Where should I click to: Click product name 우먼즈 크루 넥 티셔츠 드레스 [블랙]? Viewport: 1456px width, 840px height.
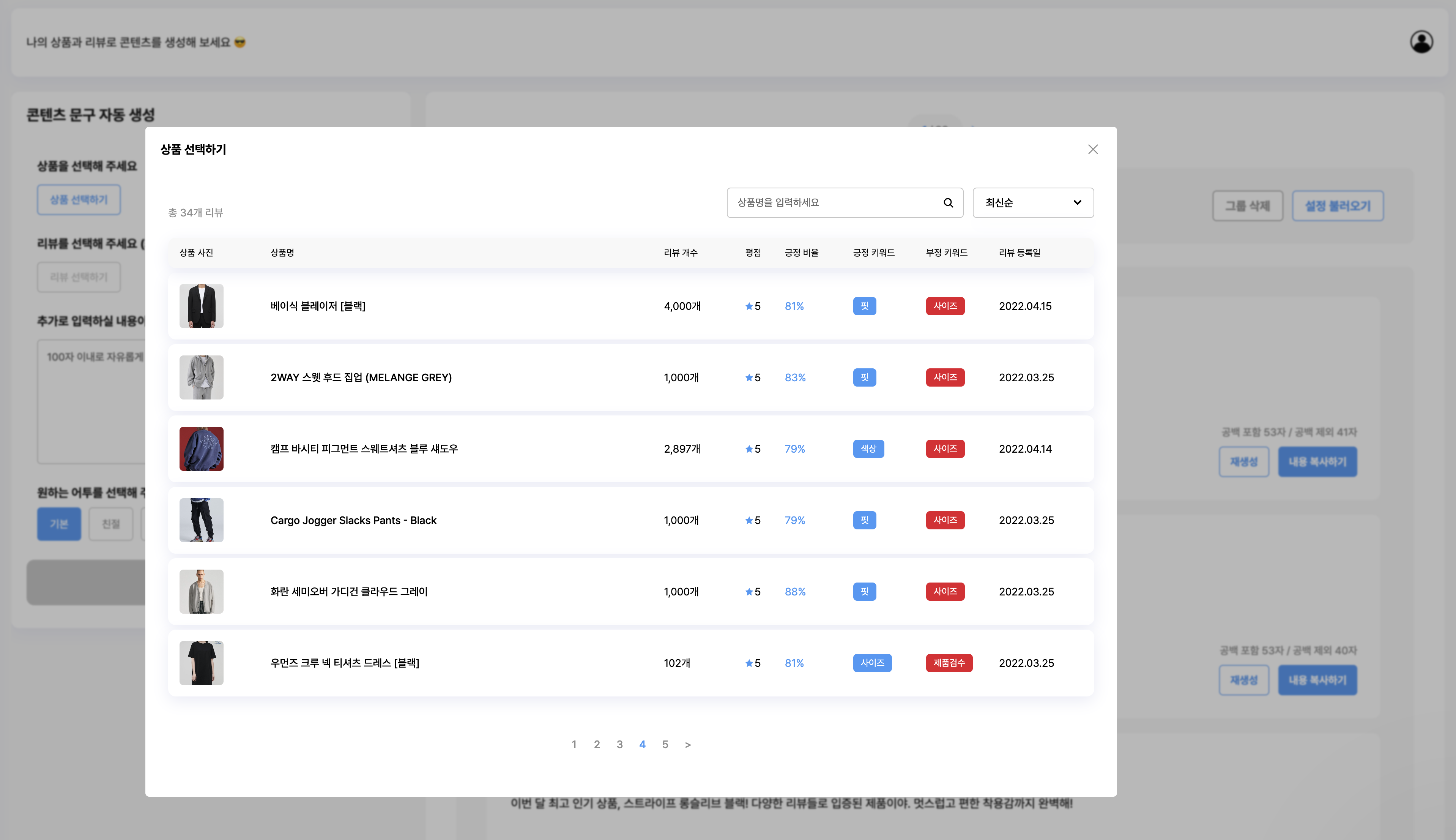345,663
